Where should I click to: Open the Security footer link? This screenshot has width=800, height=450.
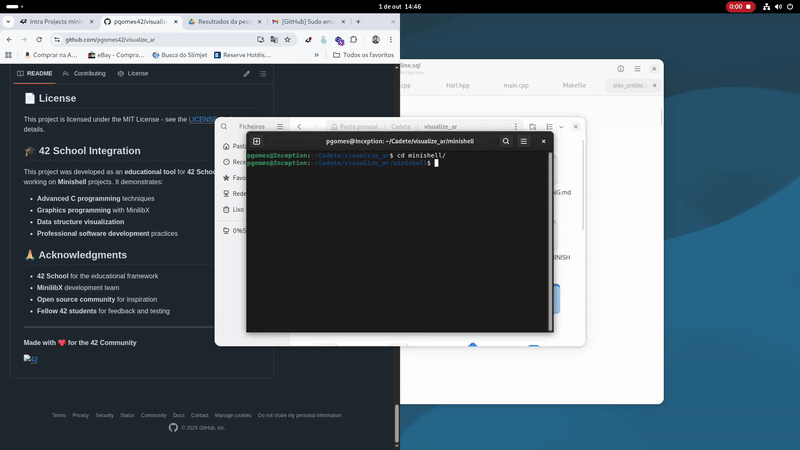pyautogui.click(x=104, y=415)
